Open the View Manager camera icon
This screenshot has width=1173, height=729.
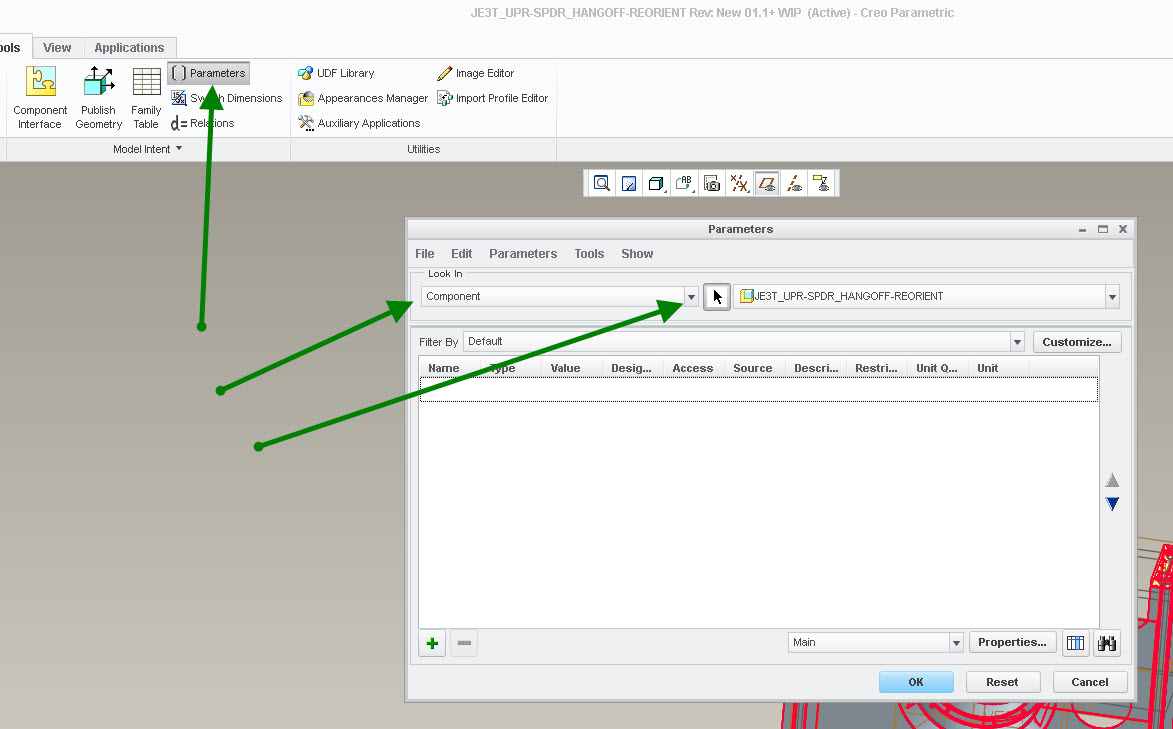click(x=711, y=183)
